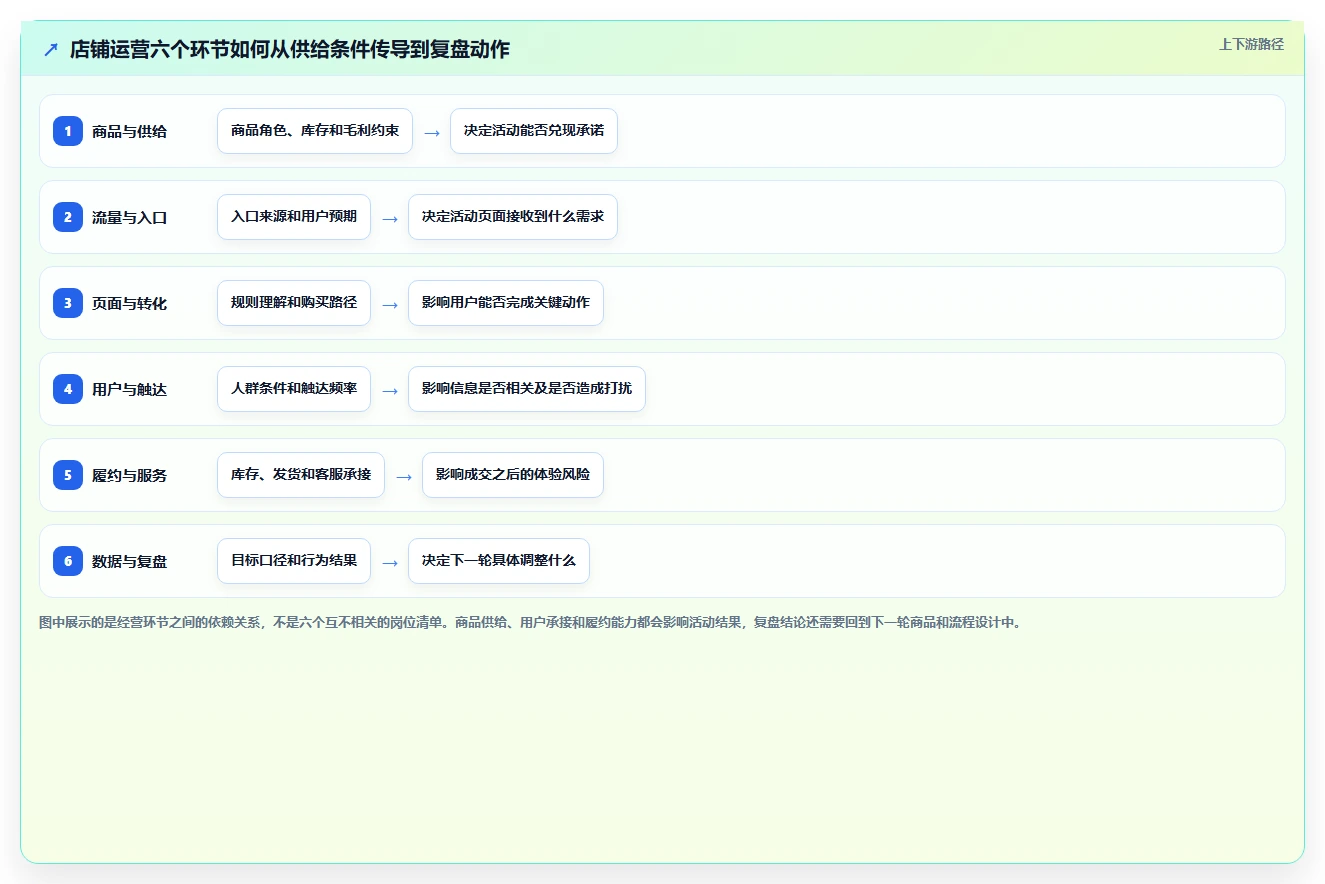
Task: Click the arrow after 人群条件和触达频率
Action: tap(390, 390)
